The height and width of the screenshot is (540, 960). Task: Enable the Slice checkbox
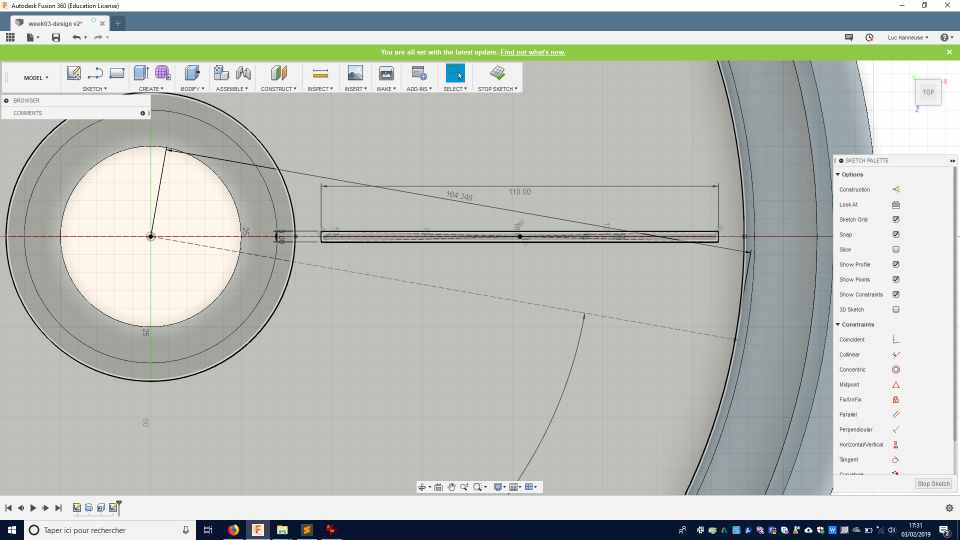point(896,249)
